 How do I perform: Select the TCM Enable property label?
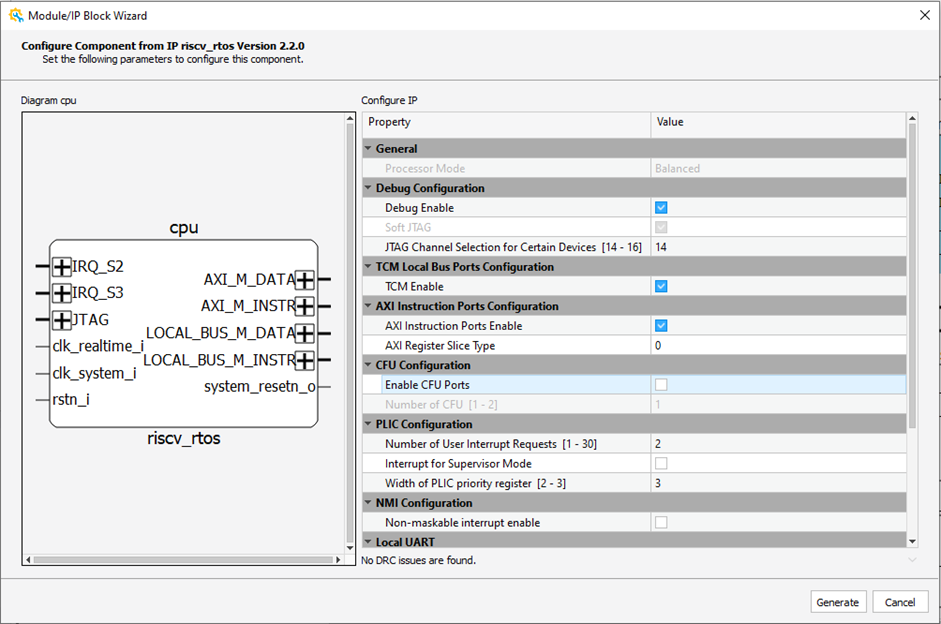[x=414, y=286]
